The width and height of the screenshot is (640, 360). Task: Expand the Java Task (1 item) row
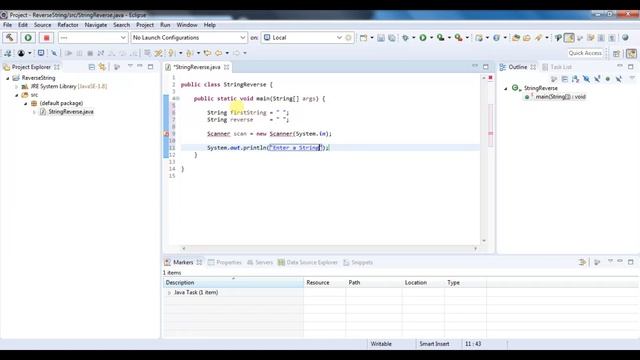169,293
